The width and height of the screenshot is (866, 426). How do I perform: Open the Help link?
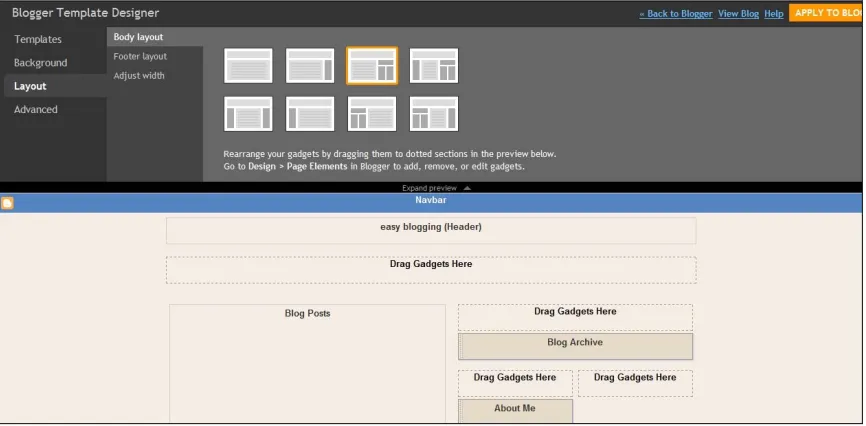click(x=774, y=14)
